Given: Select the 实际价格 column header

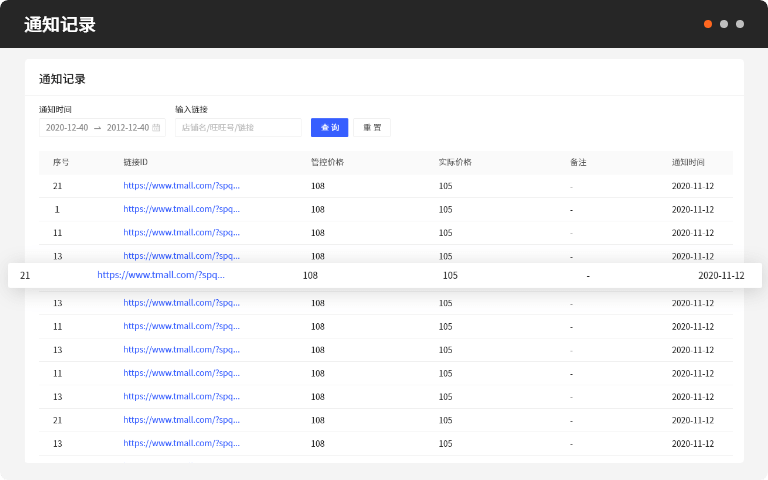Looking at the screenshot, I should point(455,162).
